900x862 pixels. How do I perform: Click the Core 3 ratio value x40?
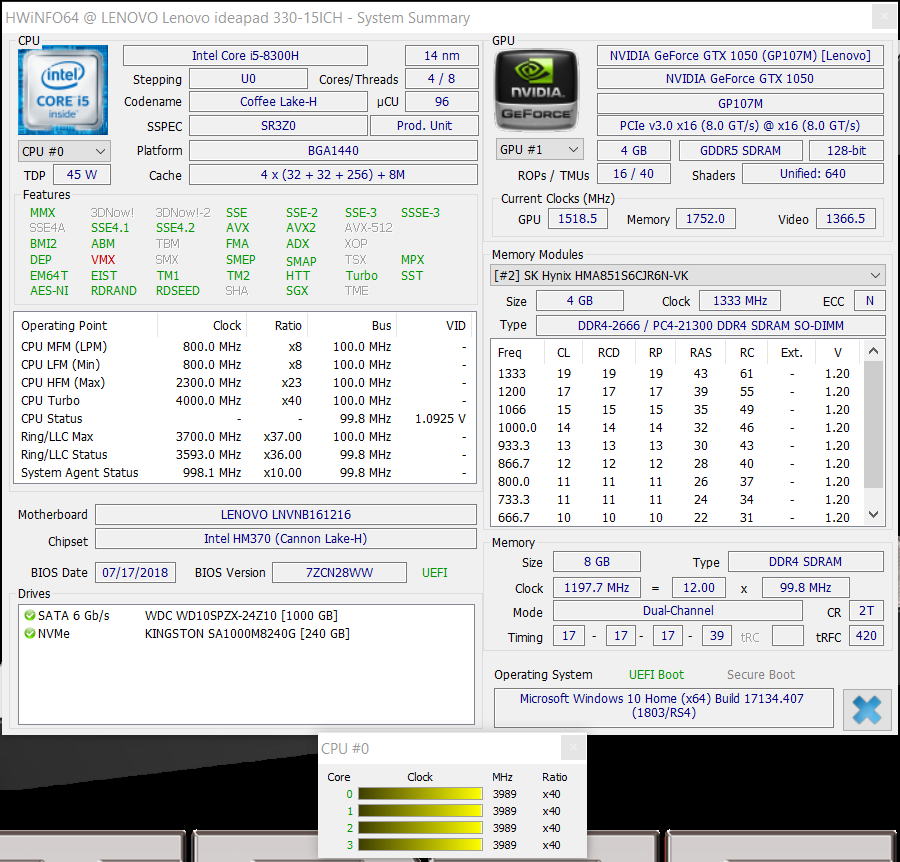[x=551, y=845]
